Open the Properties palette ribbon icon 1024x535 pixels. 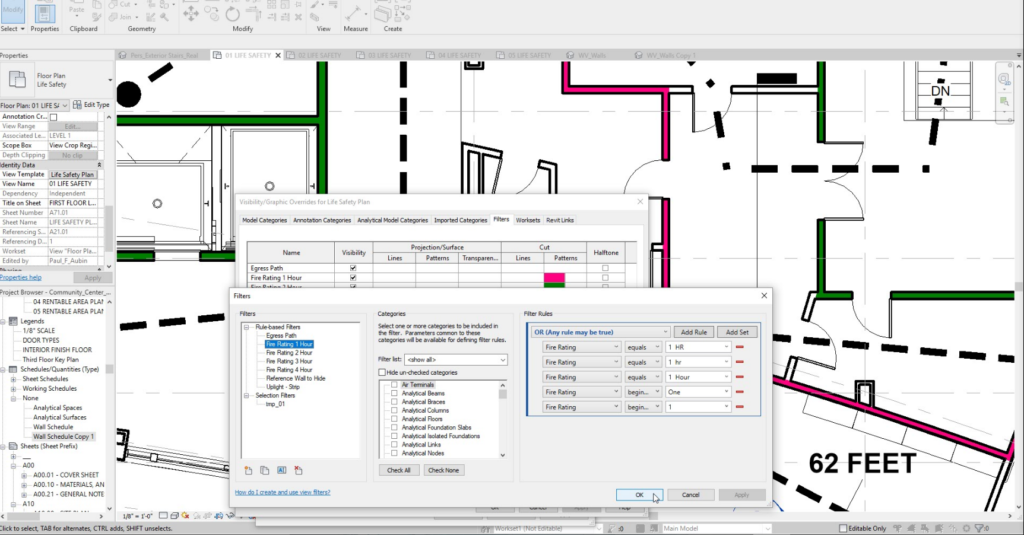[44, 12]
